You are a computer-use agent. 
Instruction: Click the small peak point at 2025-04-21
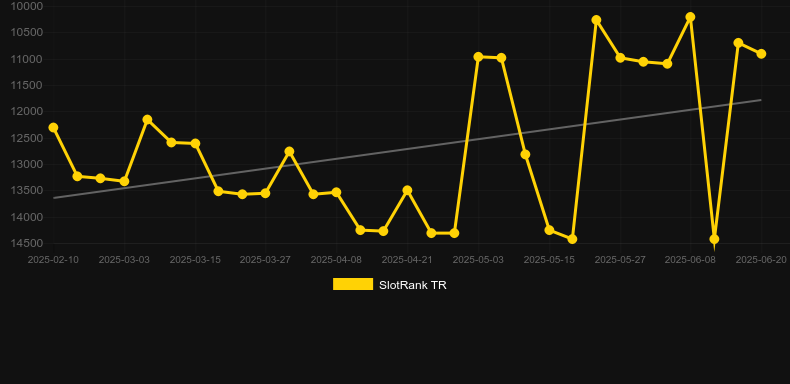(x=407, y=190)
